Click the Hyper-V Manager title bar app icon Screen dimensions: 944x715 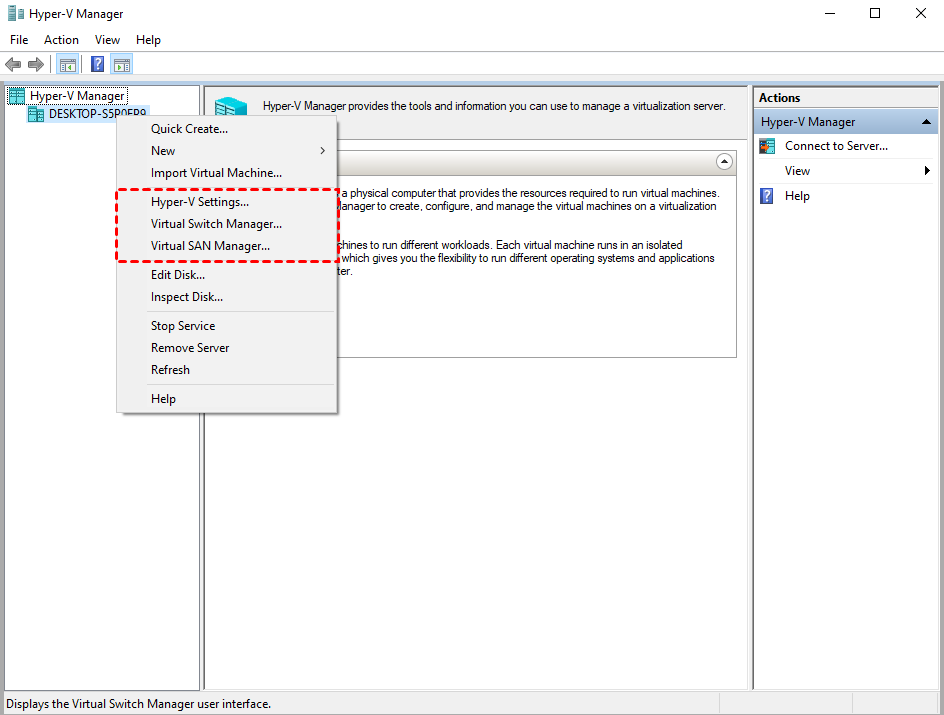pyautogui.click(x=16, y=13)
